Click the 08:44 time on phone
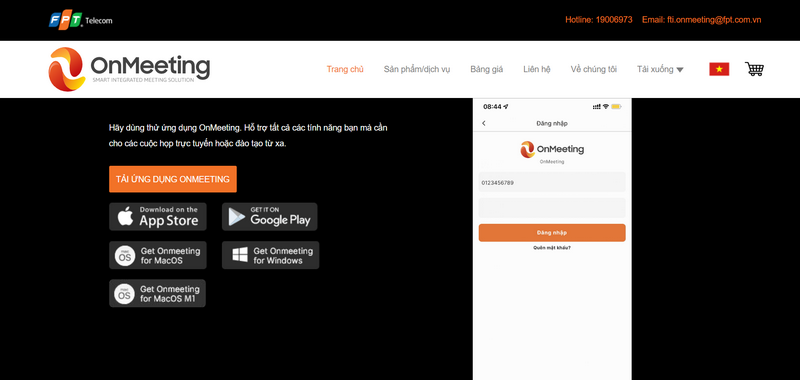The image size is (800, 380). tap(492, 107)
